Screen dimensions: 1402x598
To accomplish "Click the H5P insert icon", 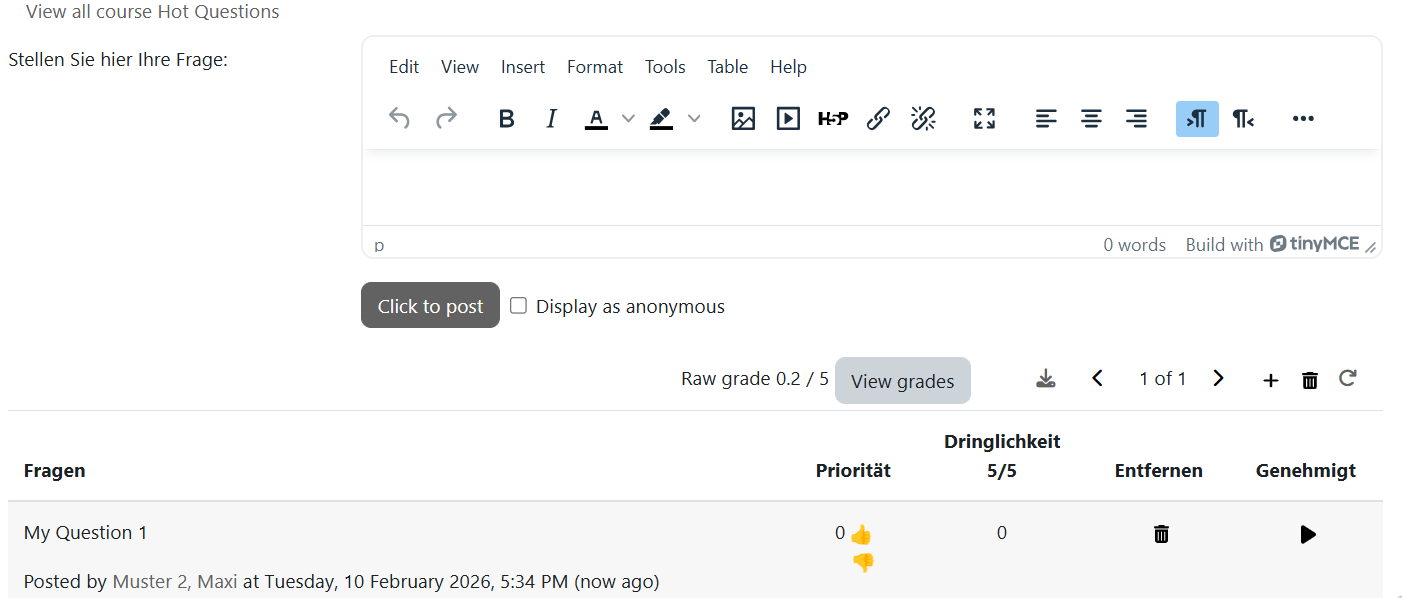I will (832, 119).
